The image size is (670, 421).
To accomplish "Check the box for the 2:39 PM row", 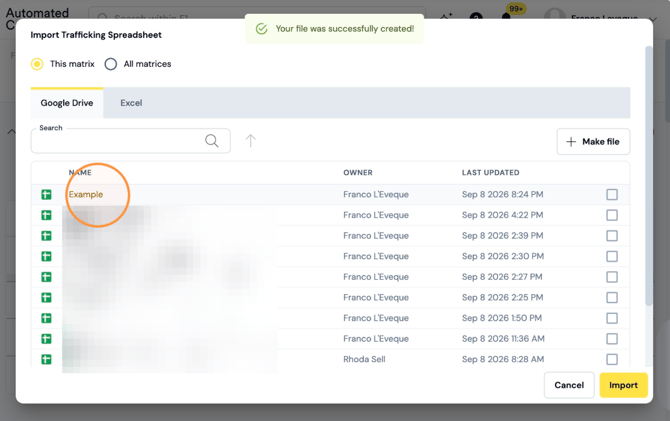I will (x=612, y=236).
